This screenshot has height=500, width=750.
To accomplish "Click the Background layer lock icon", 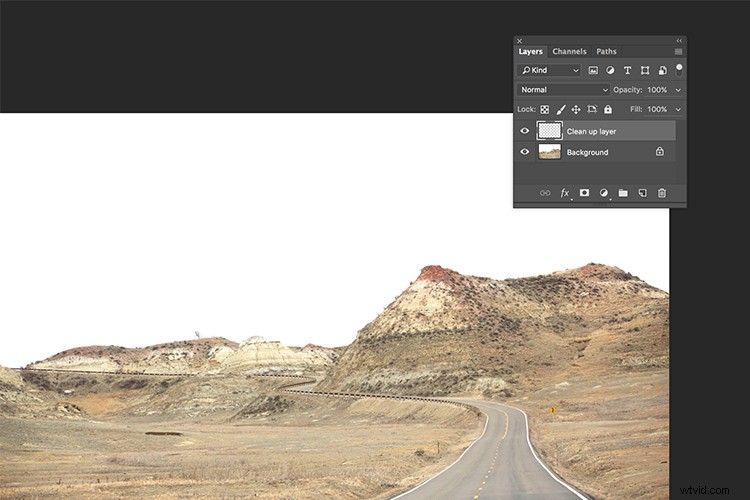I will click(660, 152).
